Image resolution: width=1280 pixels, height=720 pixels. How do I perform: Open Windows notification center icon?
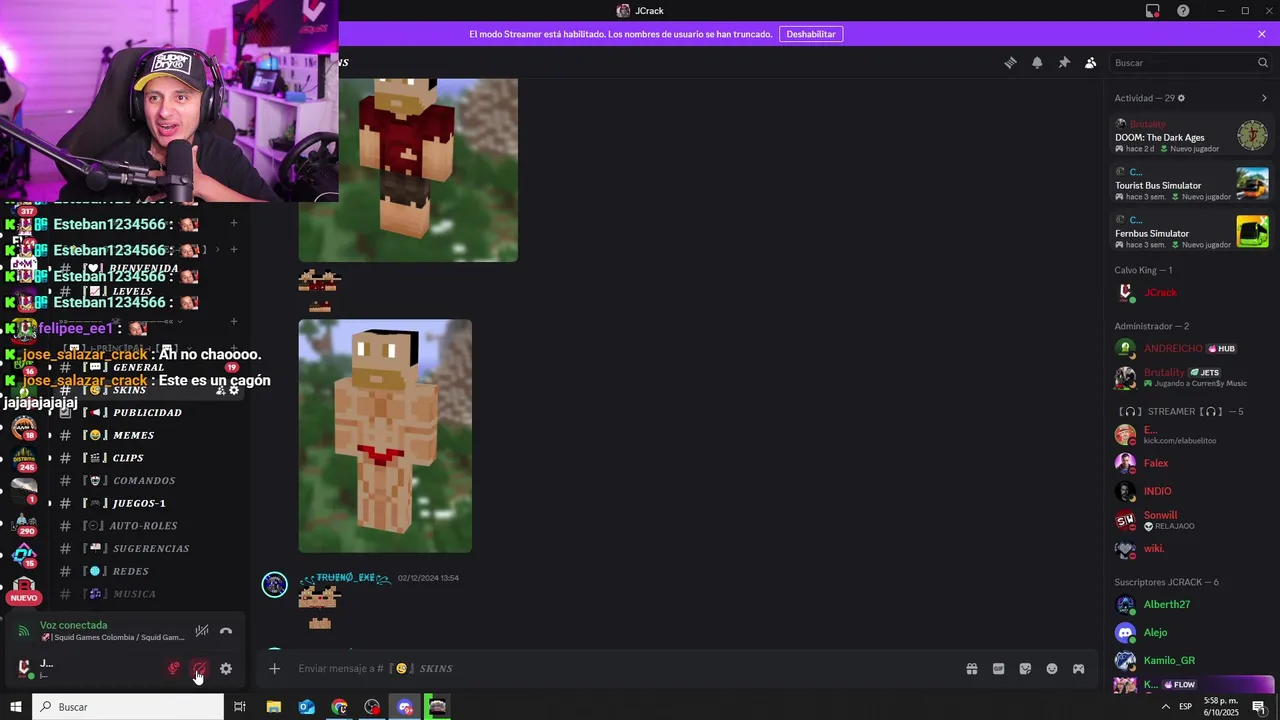[1260, 707]
